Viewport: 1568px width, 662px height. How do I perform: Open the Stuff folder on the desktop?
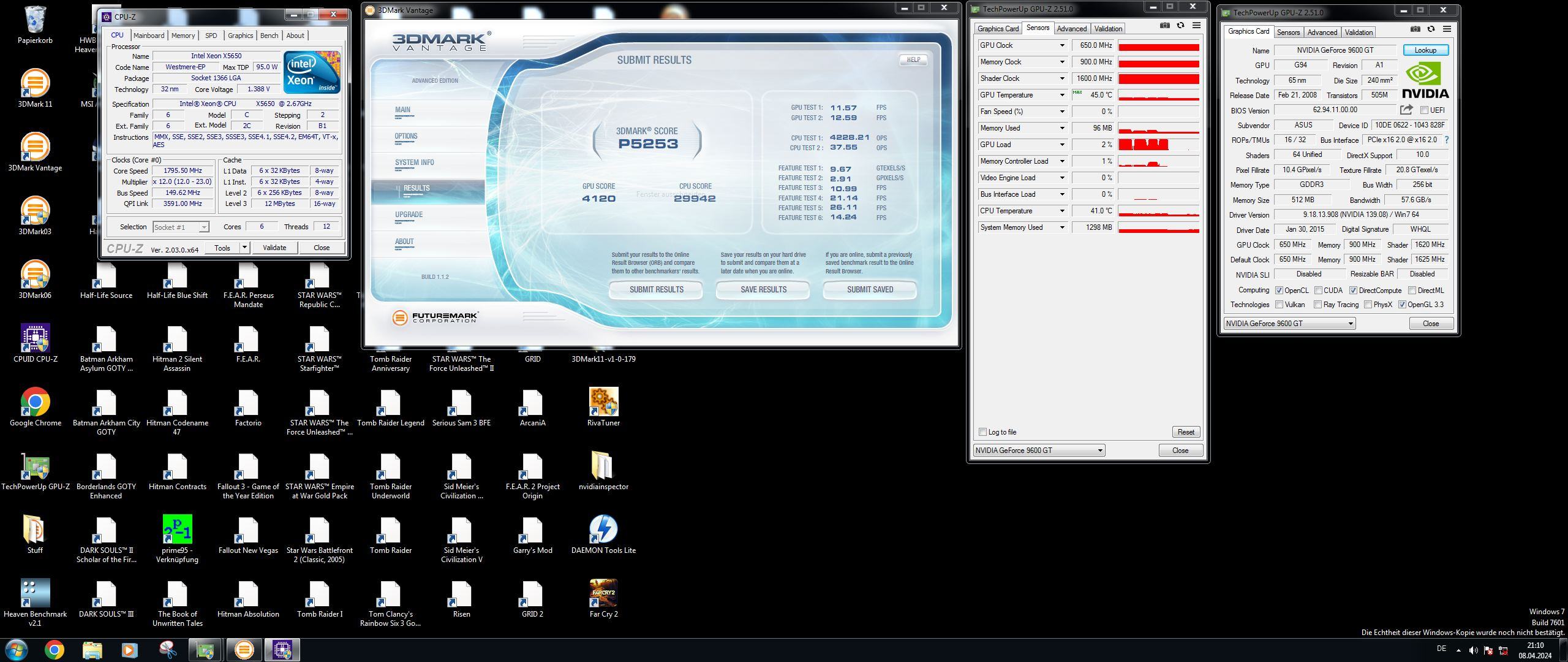click(35, 535)
